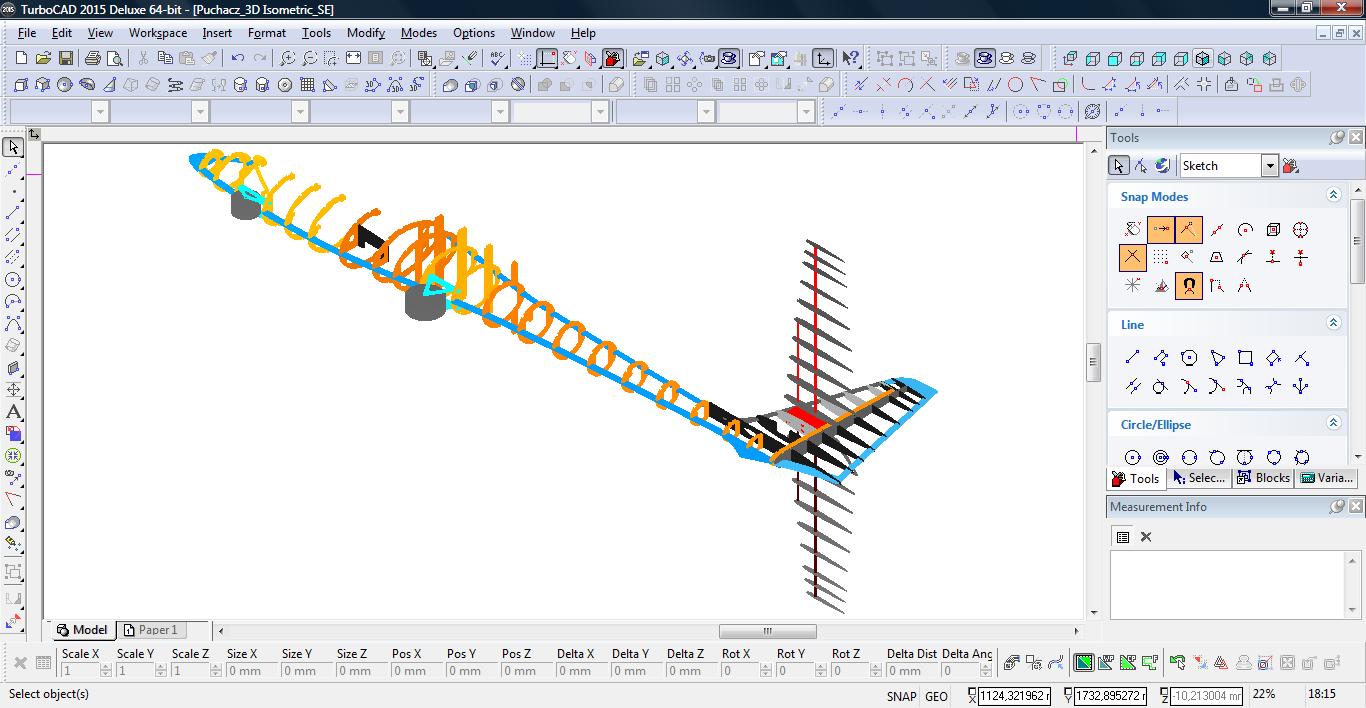The width and height of the screenshot is (1366, 708).
Task: Collapse the Circle/Ellipse section
Action: (1333, 424)
